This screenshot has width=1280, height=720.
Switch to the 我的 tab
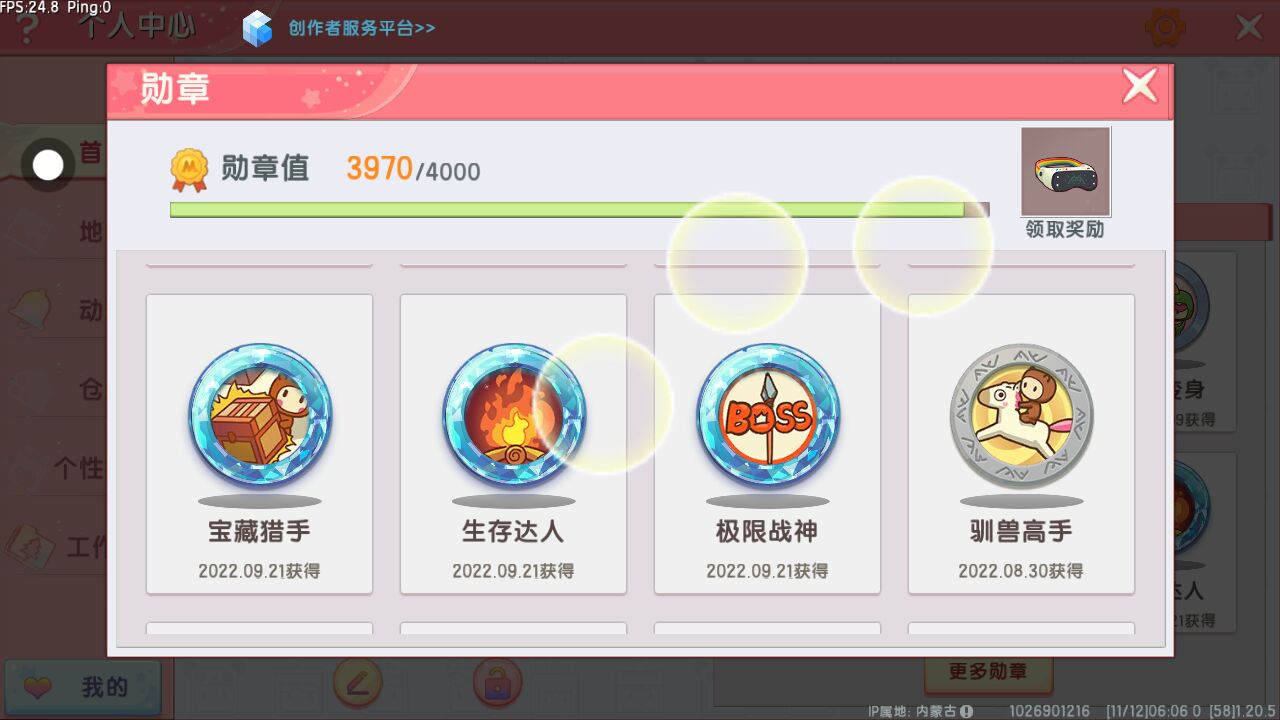coord(82,688)
